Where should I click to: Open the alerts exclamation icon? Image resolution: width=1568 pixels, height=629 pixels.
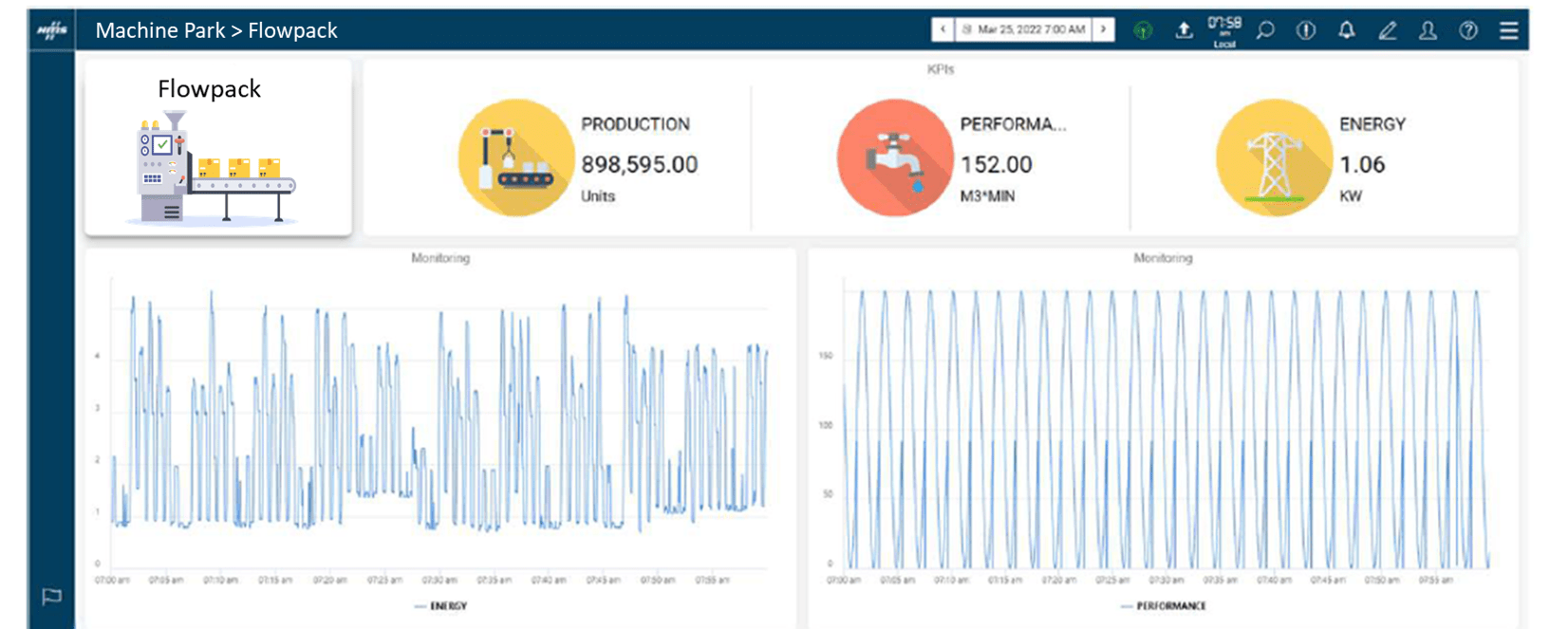[x=1306, y=30]
